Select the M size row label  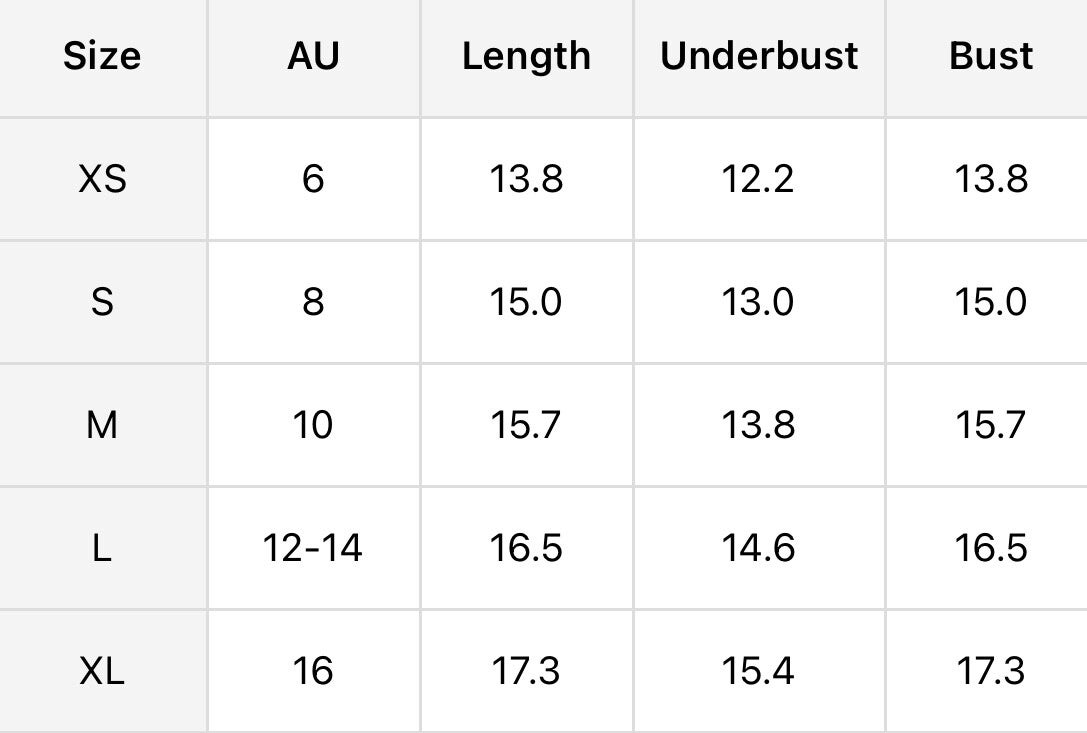click(x=102, y=425)
